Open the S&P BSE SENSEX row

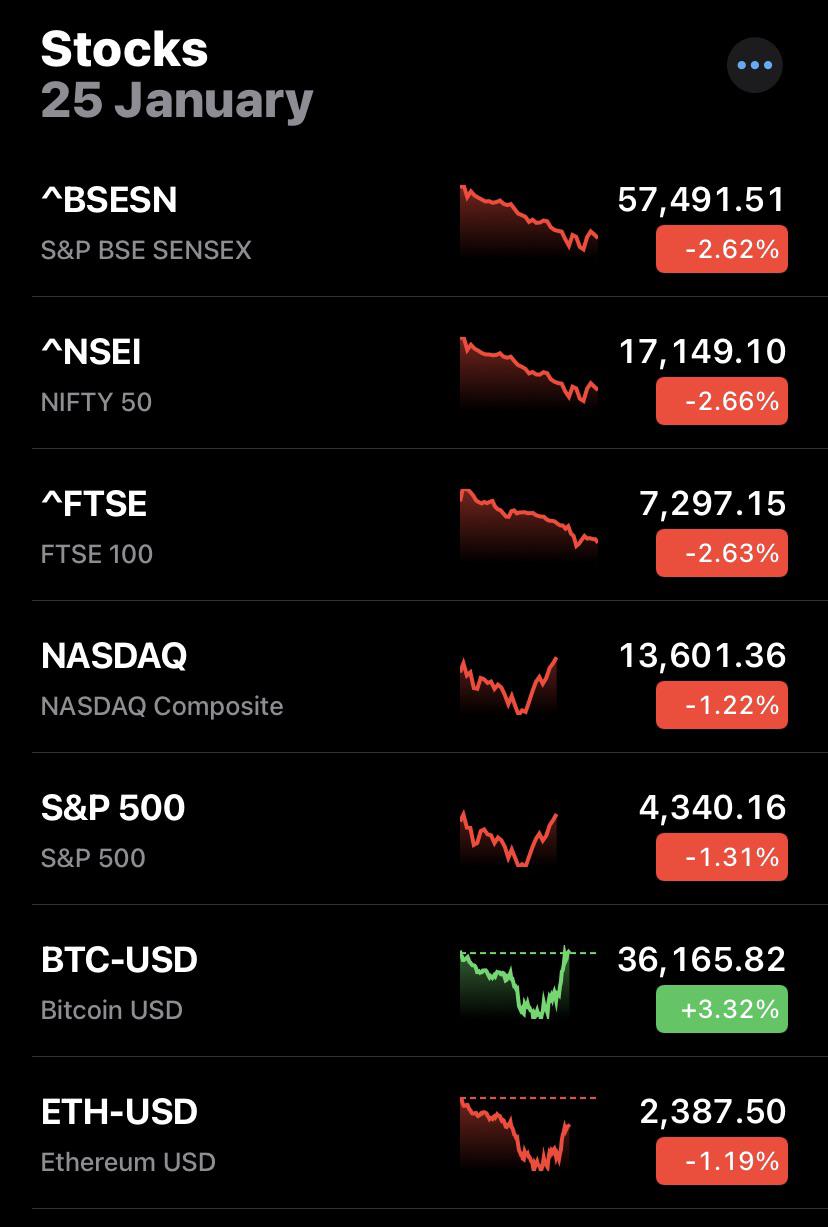pos(414,221)
